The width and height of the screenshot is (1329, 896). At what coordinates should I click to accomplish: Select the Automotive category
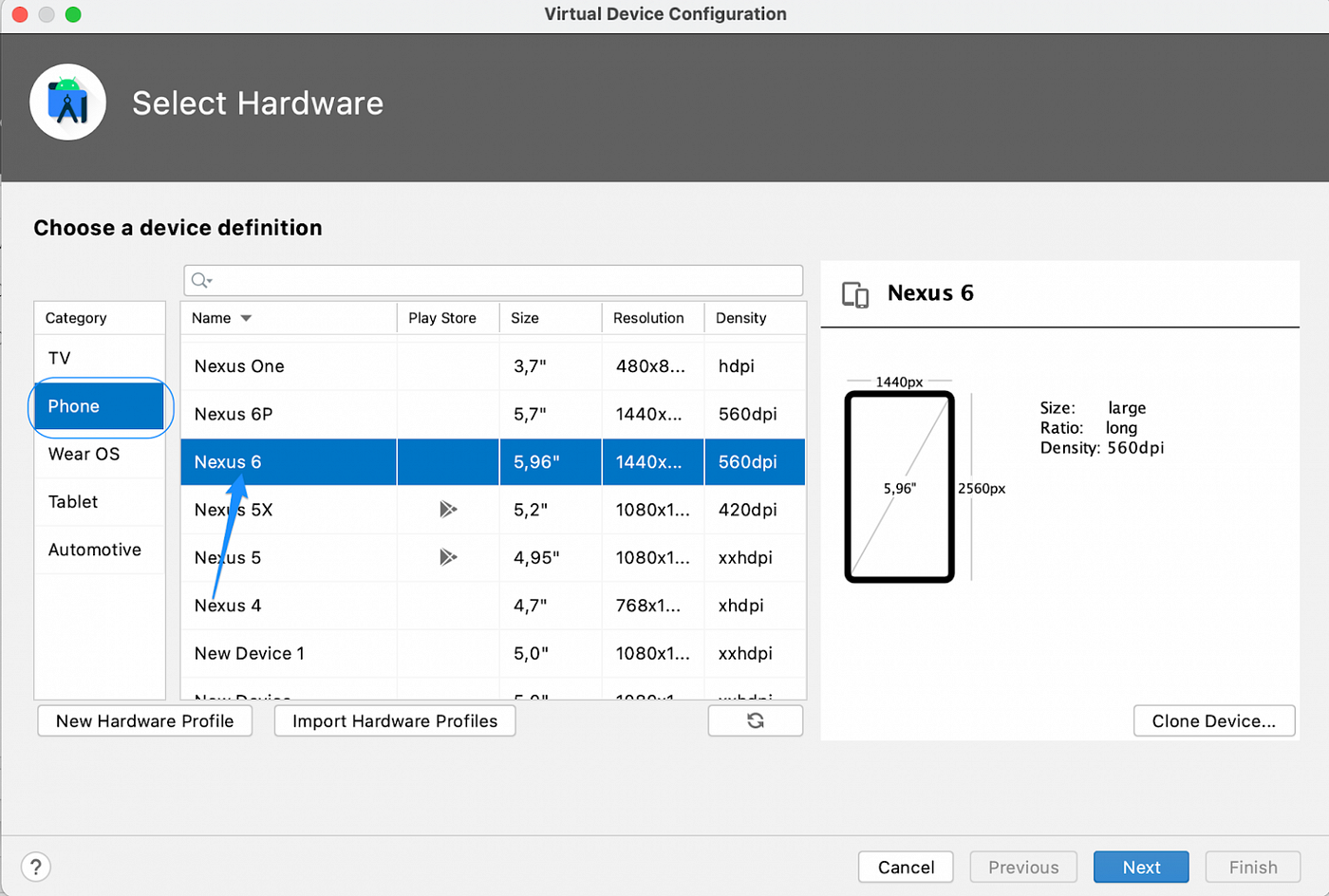point(100,550)
